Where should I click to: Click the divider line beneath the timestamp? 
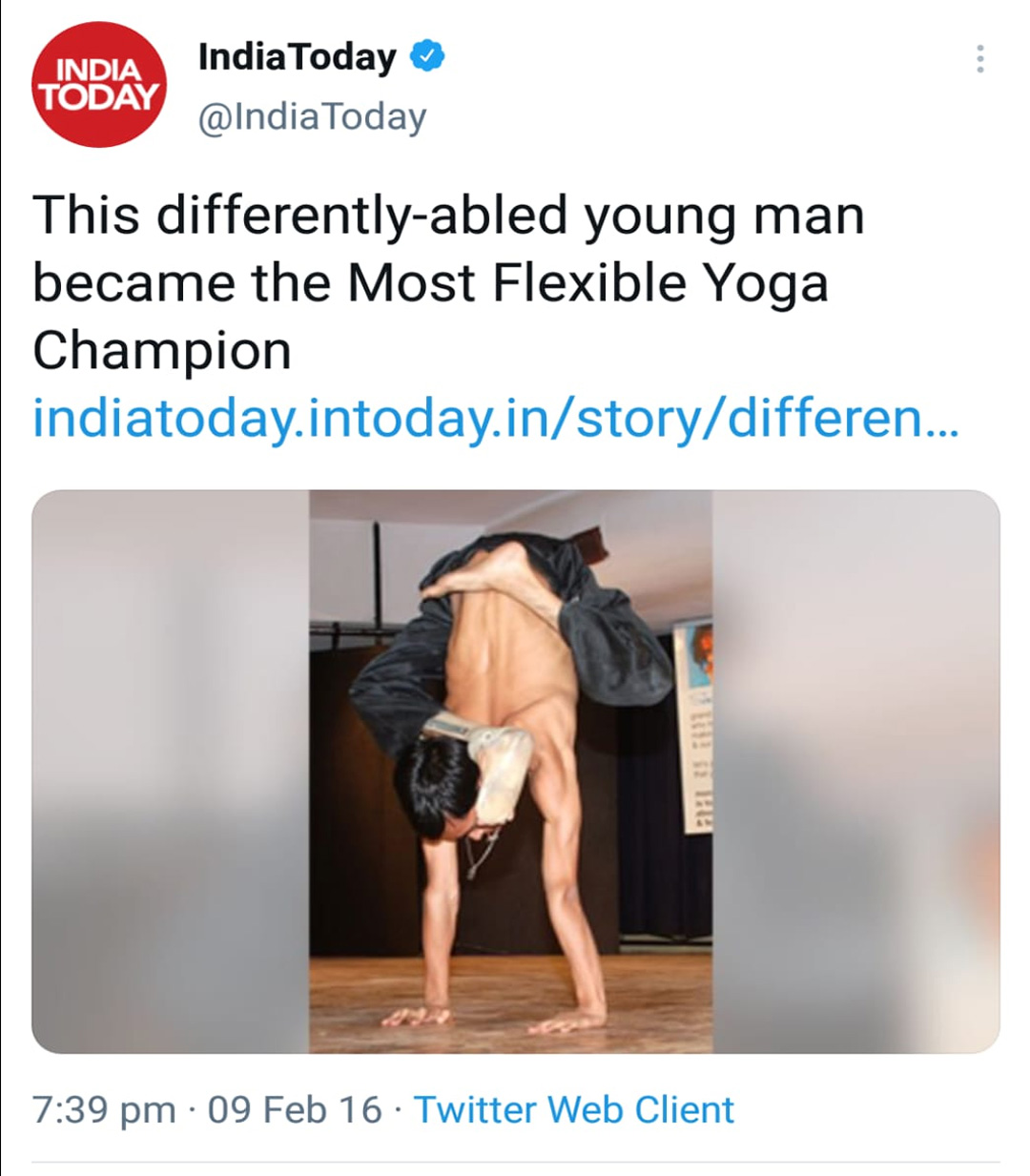tap(516, 1162)
